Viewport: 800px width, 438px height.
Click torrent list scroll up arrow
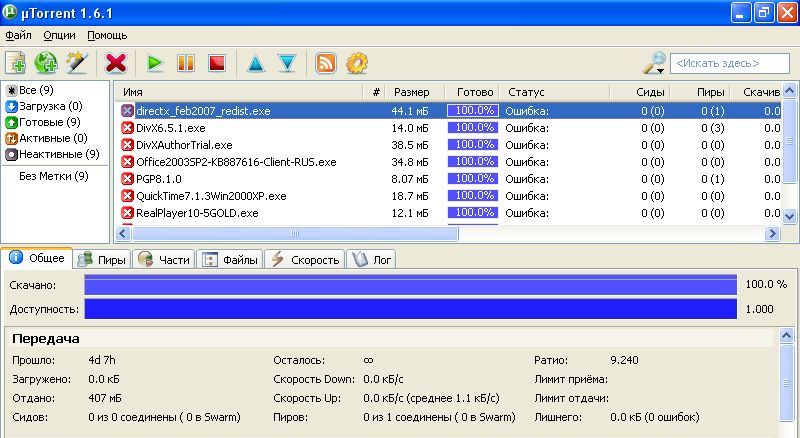(x=789, y=91)
